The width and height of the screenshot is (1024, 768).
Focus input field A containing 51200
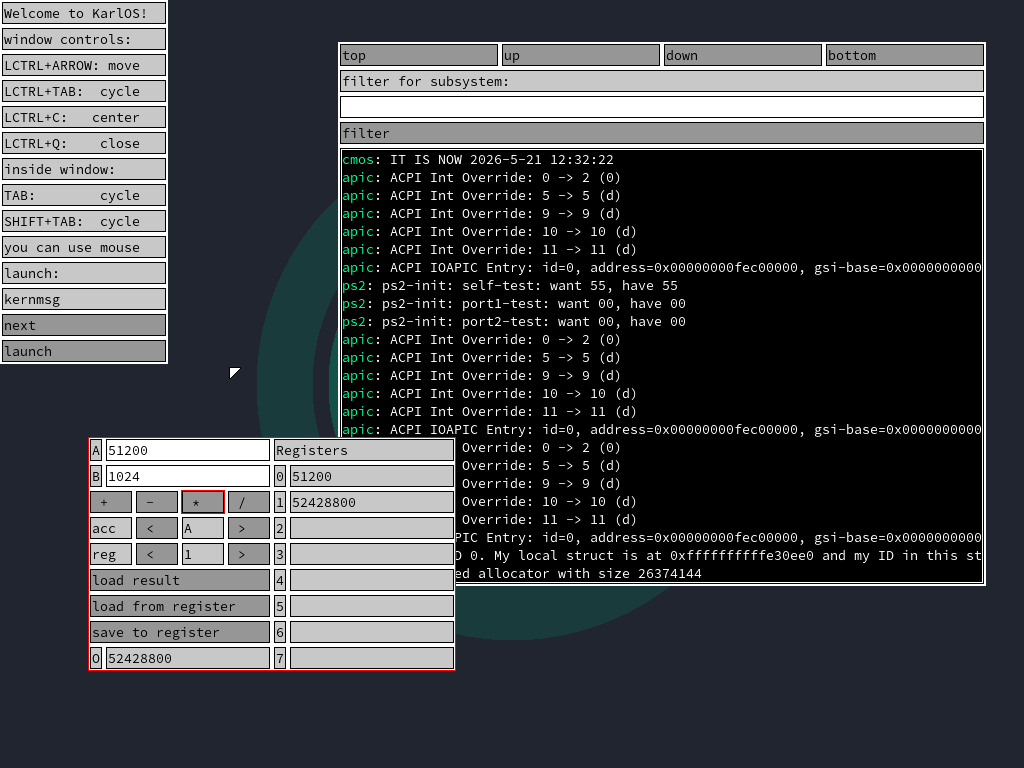pyautogui.click(x=187, y=450)
